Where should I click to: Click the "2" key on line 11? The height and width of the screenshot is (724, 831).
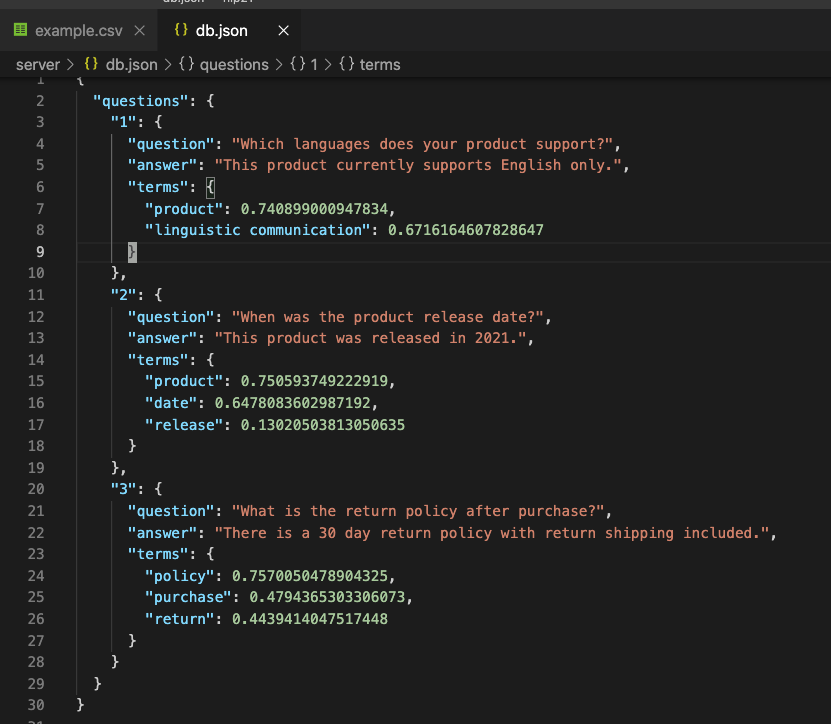(x=123, y=295)
